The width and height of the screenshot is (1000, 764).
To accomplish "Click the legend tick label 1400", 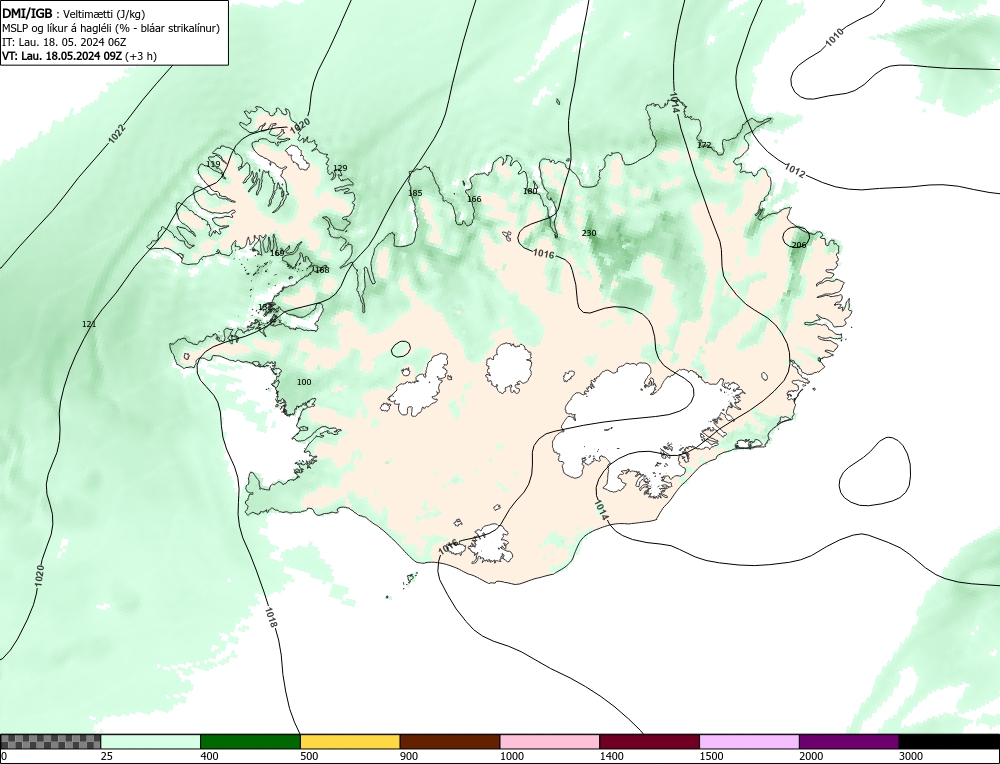I will click(612, 756).
